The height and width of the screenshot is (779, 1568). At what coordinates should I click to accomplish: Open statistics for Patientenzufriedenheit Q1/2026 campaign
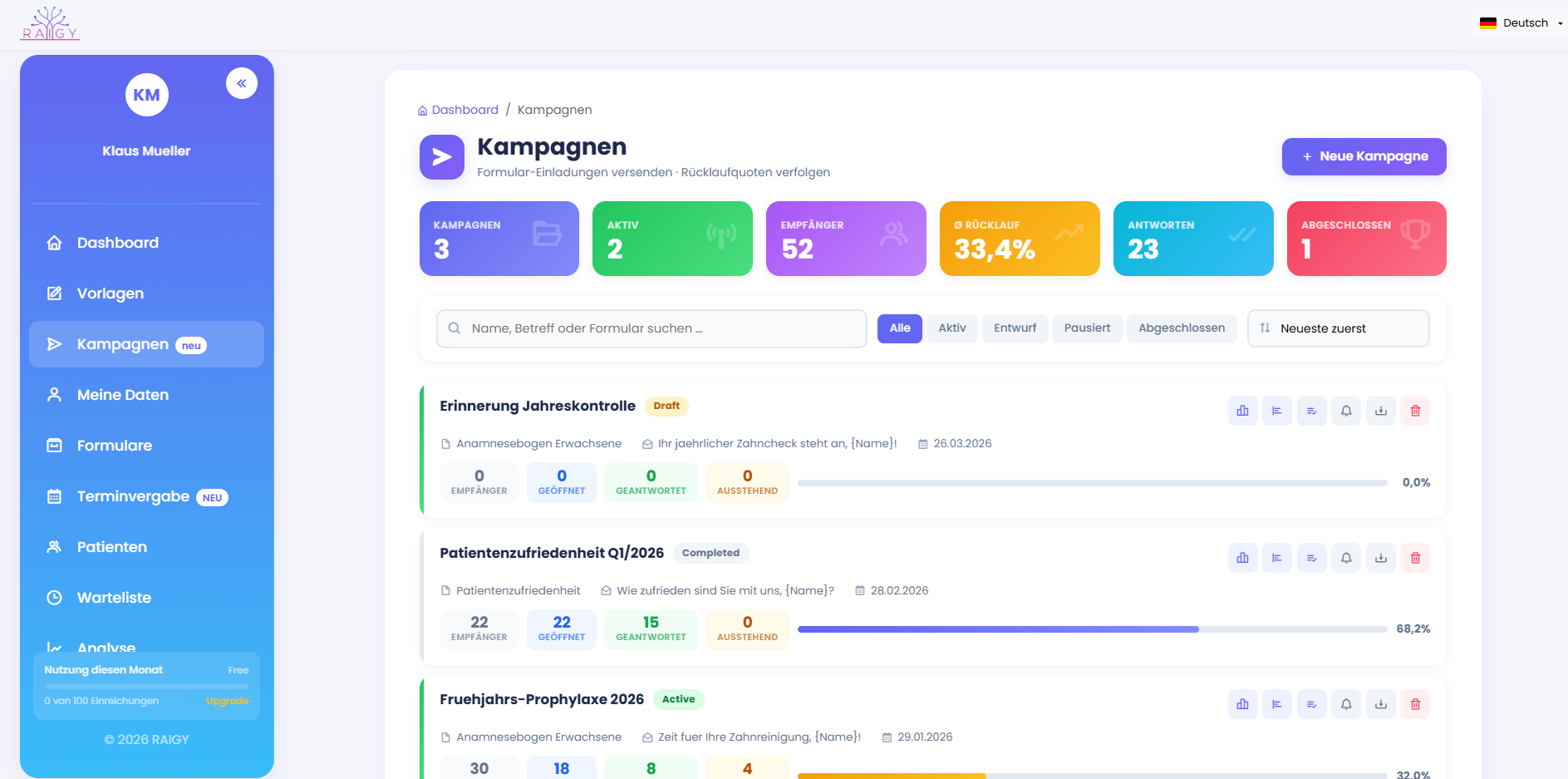click(1242, 558)
